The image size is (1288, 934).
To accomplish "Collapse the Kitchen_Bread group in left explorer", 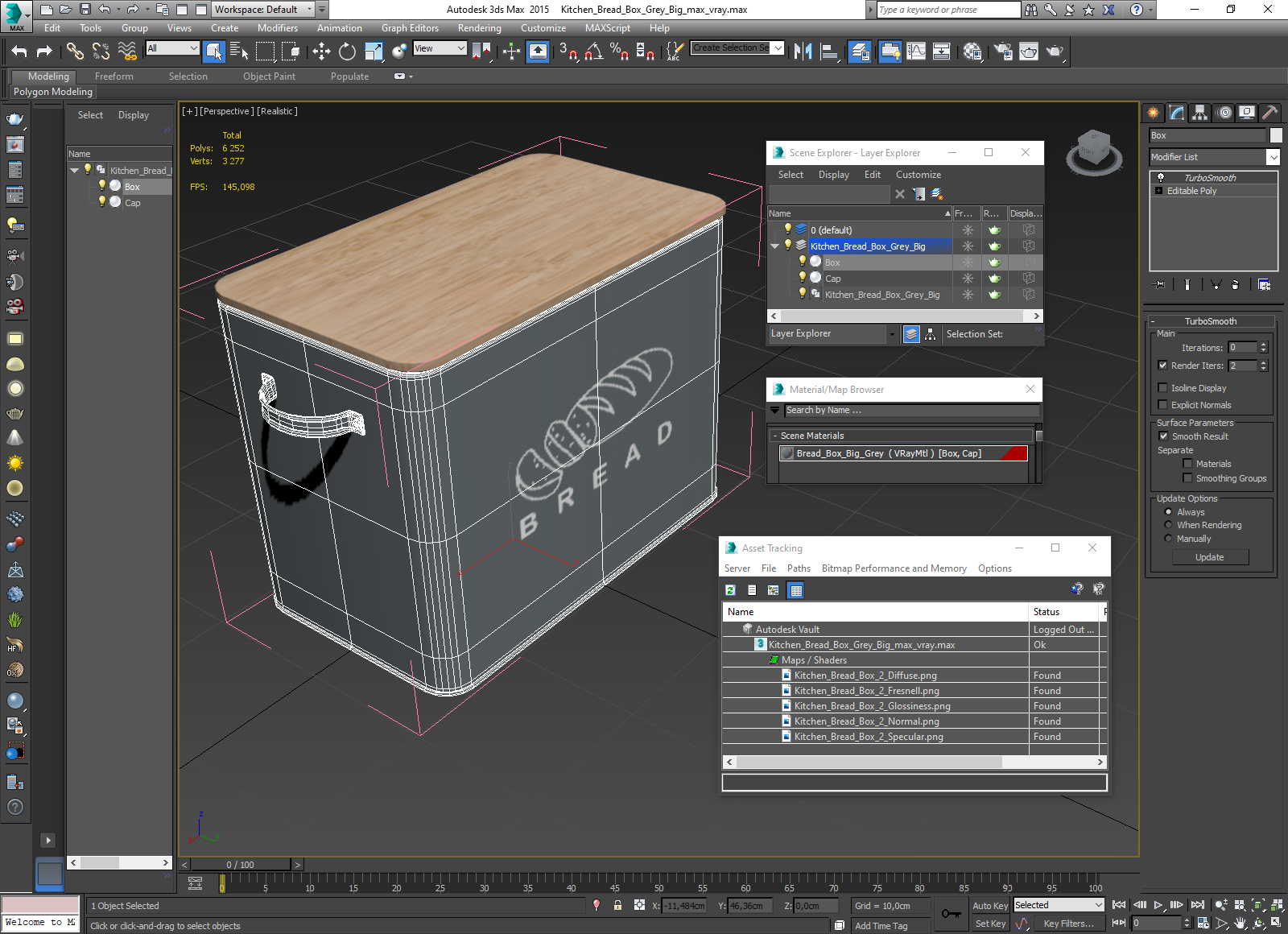I will pos(74,170).
